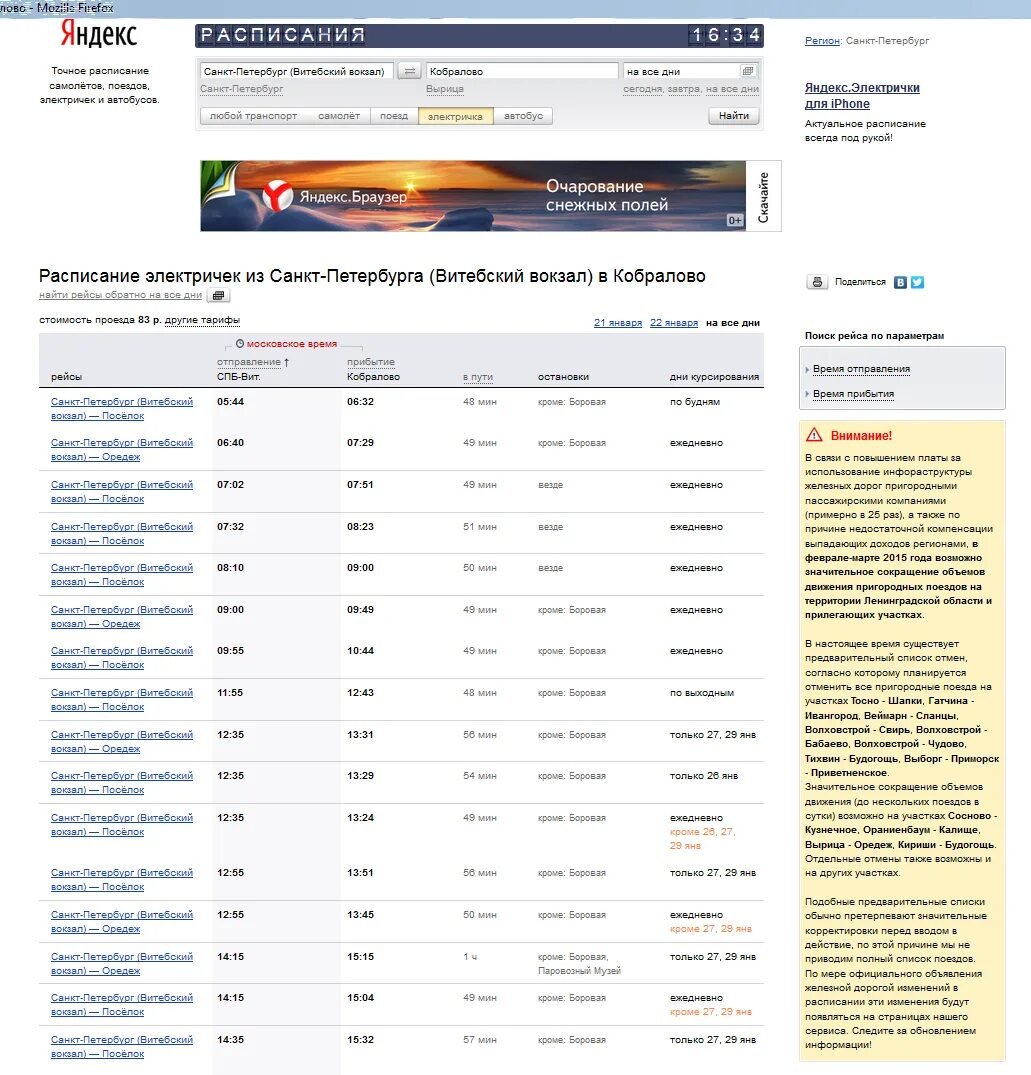The image size is (1031, 1075).
Task: Click the Внимание! warning heading
Action: click(x=861, y=435)
